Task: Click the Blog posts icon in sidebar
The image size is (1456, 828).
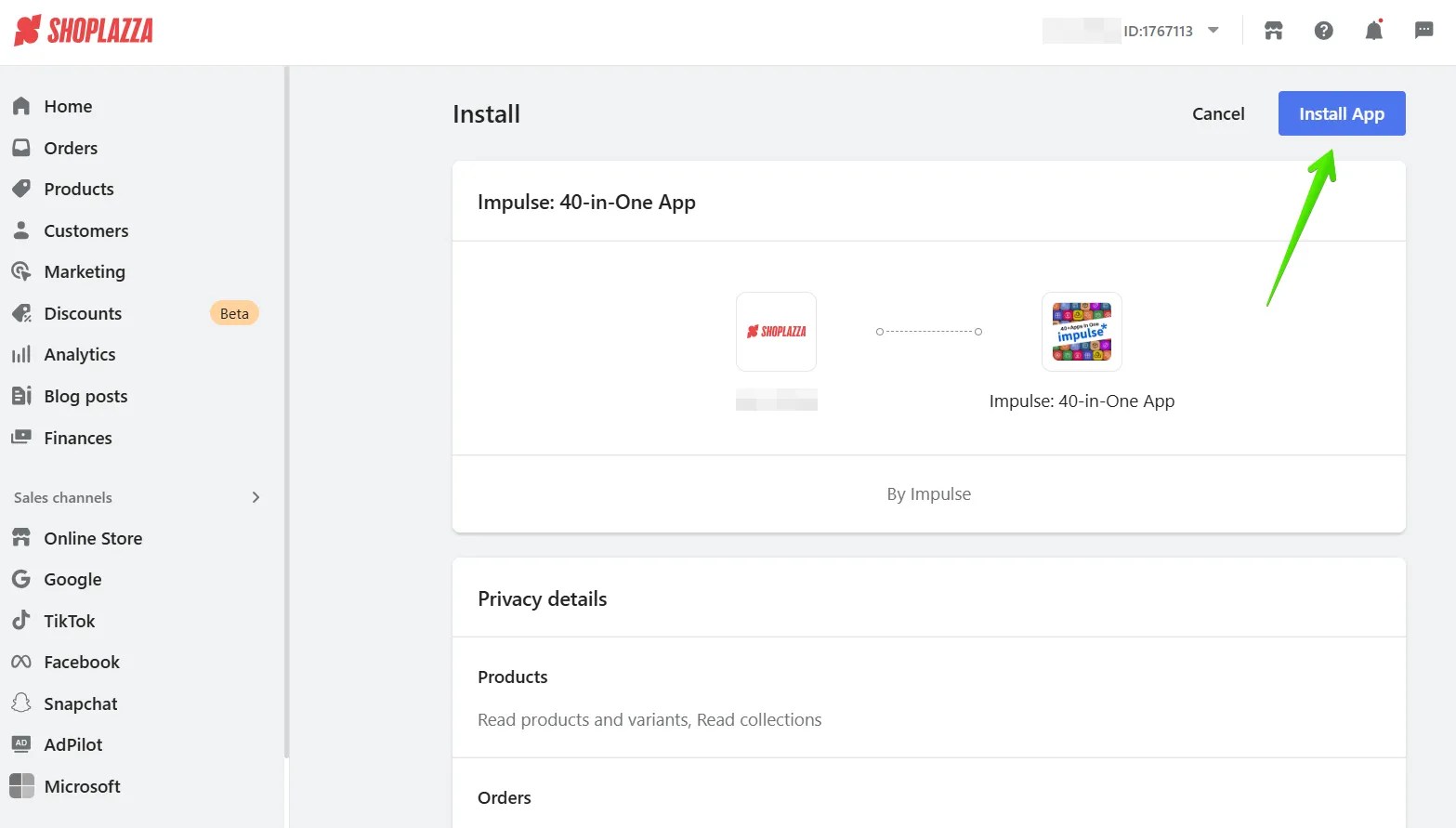Action: 21,396
